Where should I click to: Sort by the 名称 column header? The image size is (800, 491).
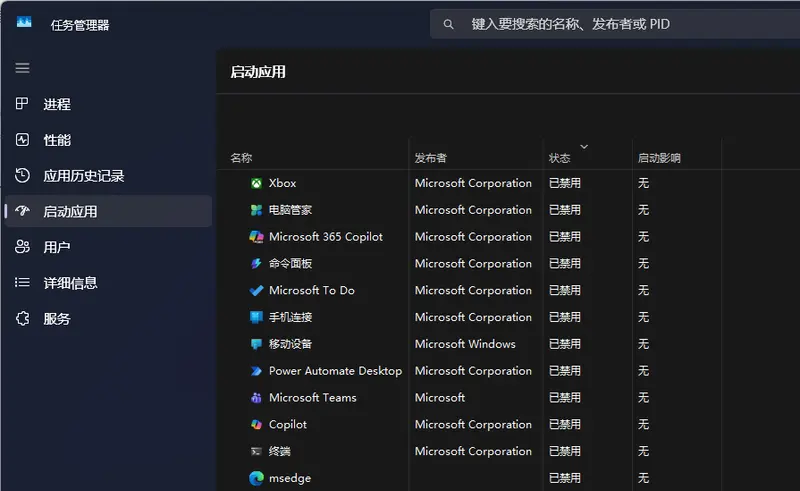[x=241, y=158]
